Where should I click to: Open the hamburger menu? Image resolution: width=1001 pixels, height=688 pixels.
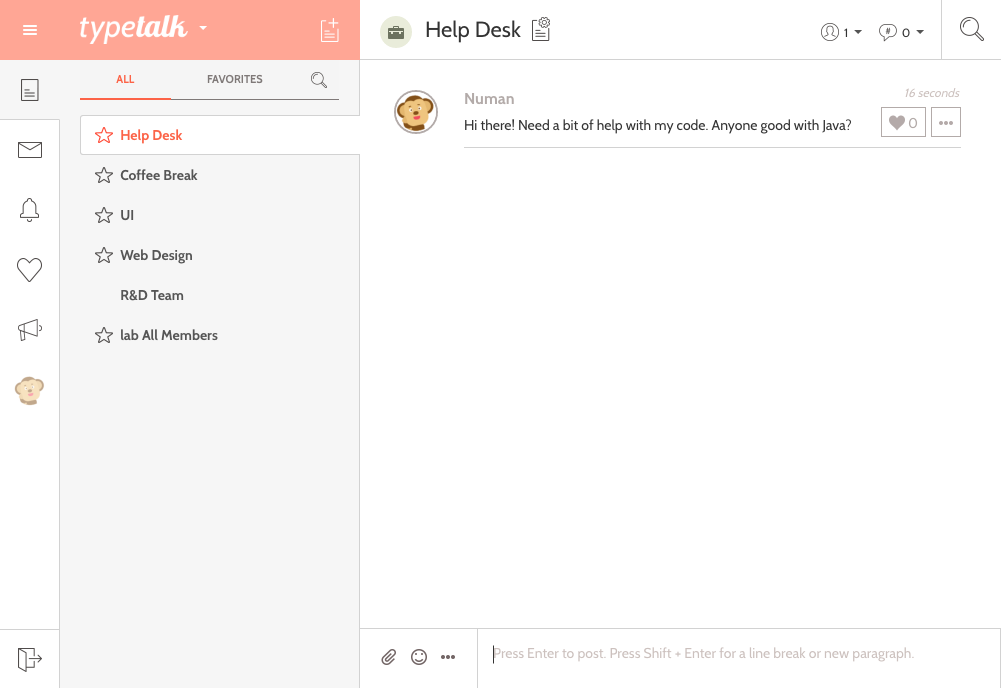tap(30, 30)
